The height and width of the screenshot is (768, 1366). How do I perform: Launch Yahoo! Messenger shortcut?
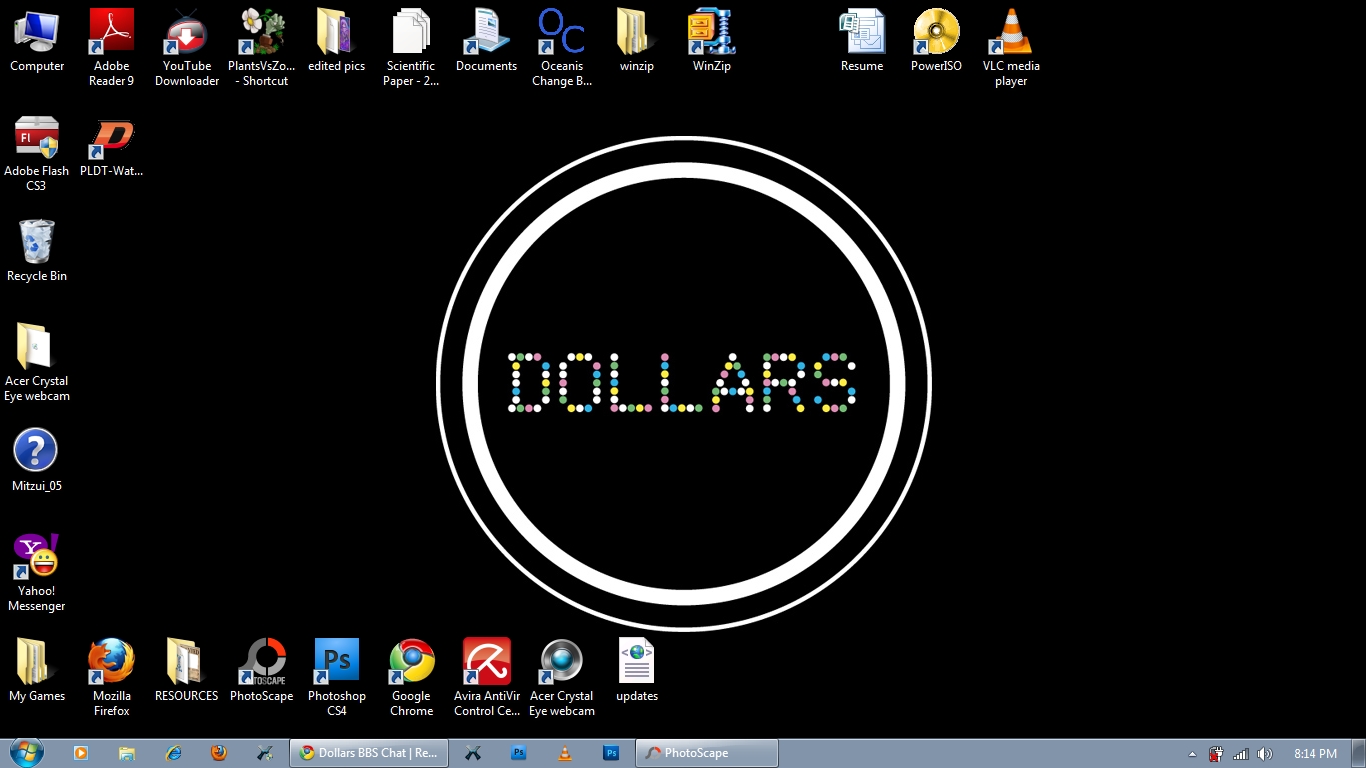click(x=37, y=572)
